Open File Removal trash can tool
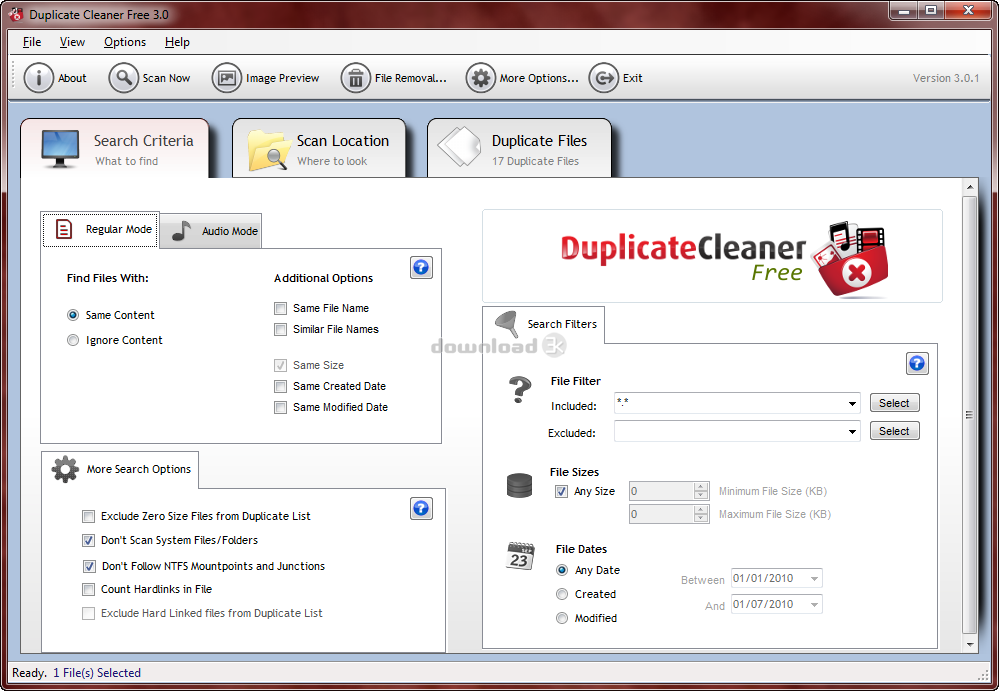This screenshot has width=999, height=691. point(356,78)
